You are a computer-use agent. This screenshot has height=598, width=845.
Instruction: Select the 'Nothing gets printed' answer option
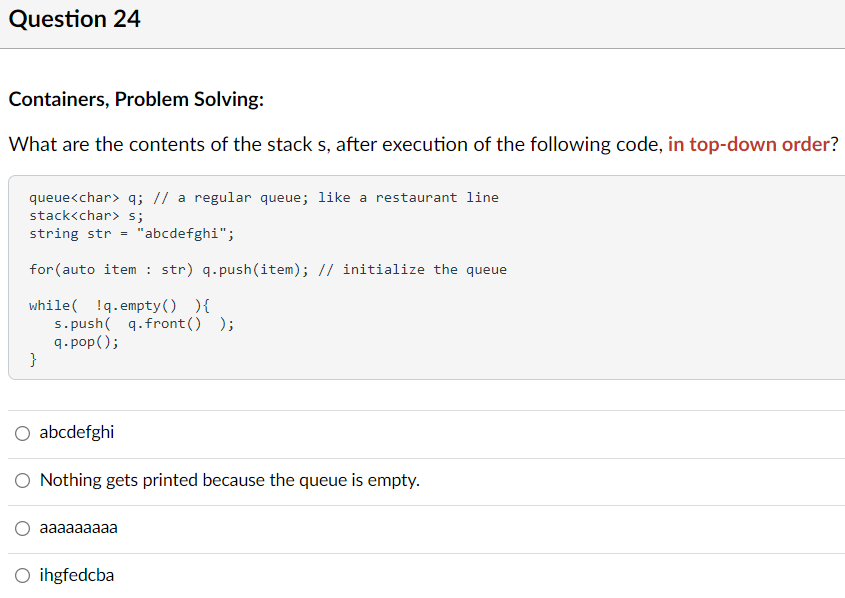tap(22, 480)
